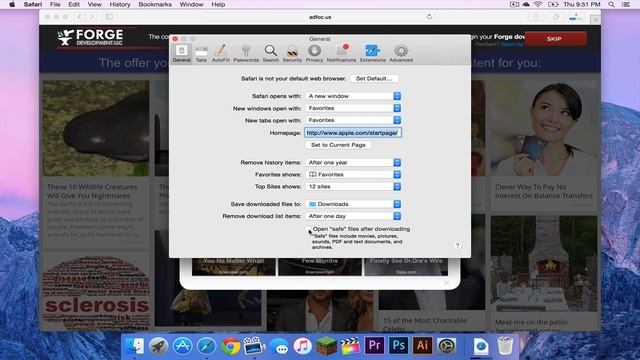
Task: Open the Tabs preferences pane
Action: [x=201, y=53]
